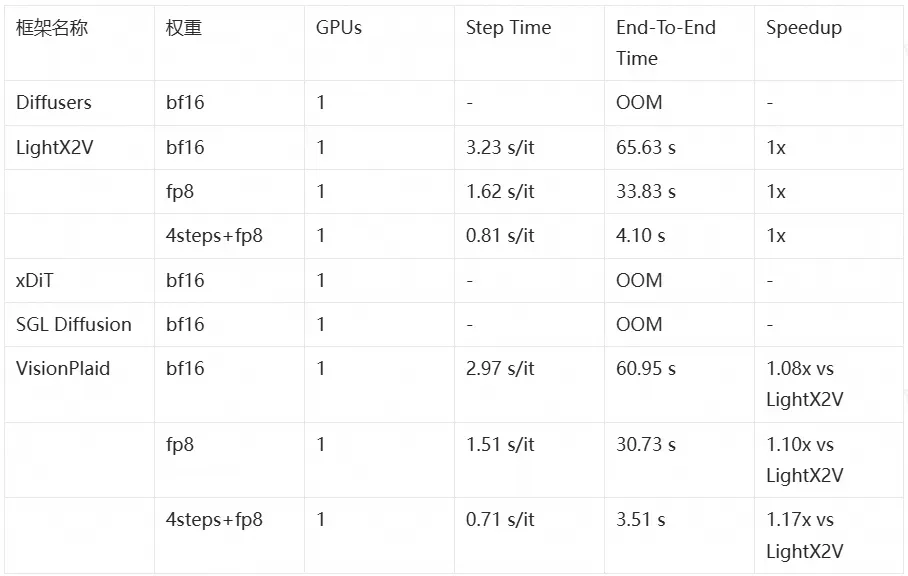Click "LightX2V" in the framework name column

tap(54, 147)
